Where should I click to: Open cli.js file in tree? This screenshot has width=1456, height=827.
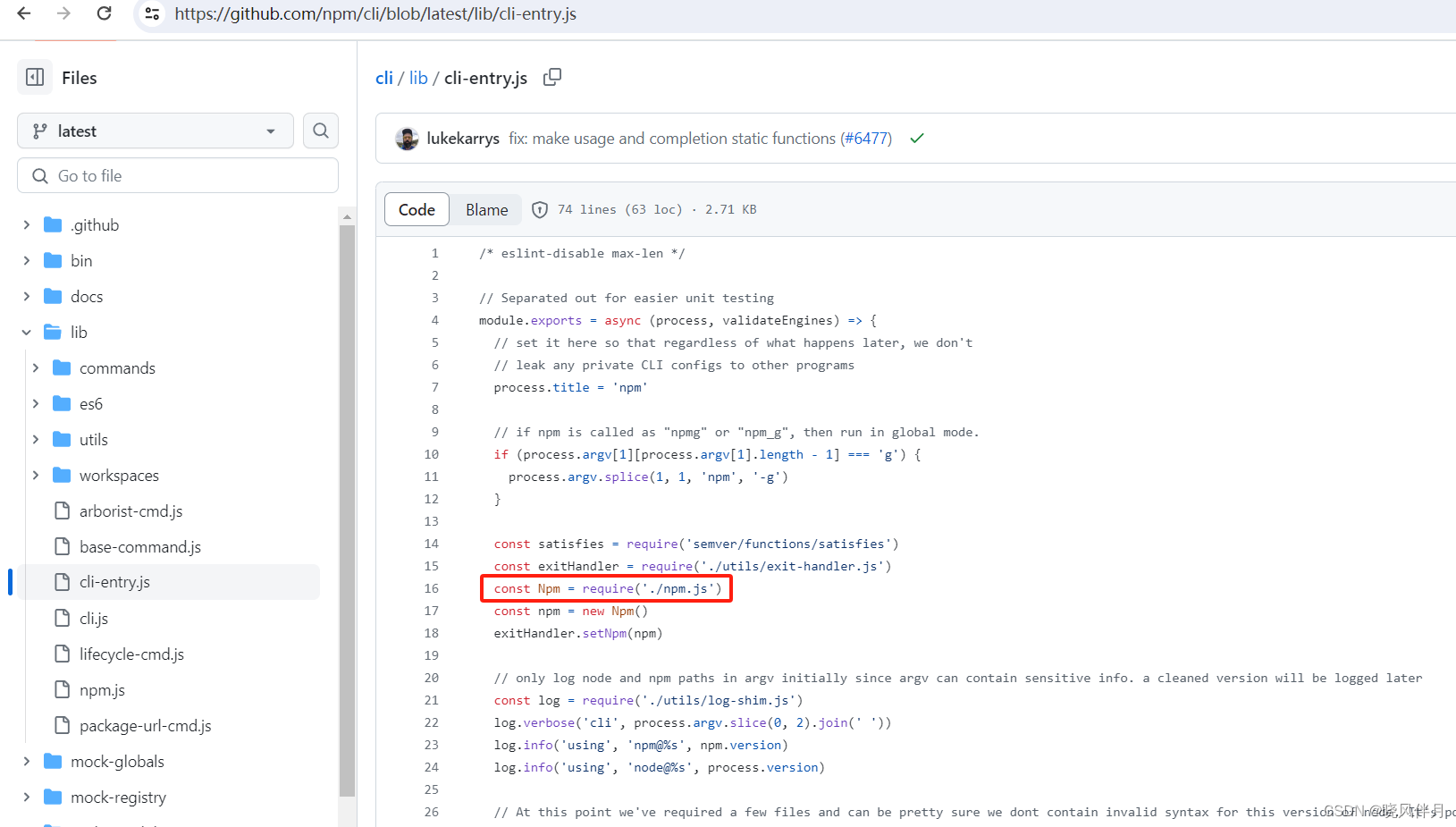(94, 619)
